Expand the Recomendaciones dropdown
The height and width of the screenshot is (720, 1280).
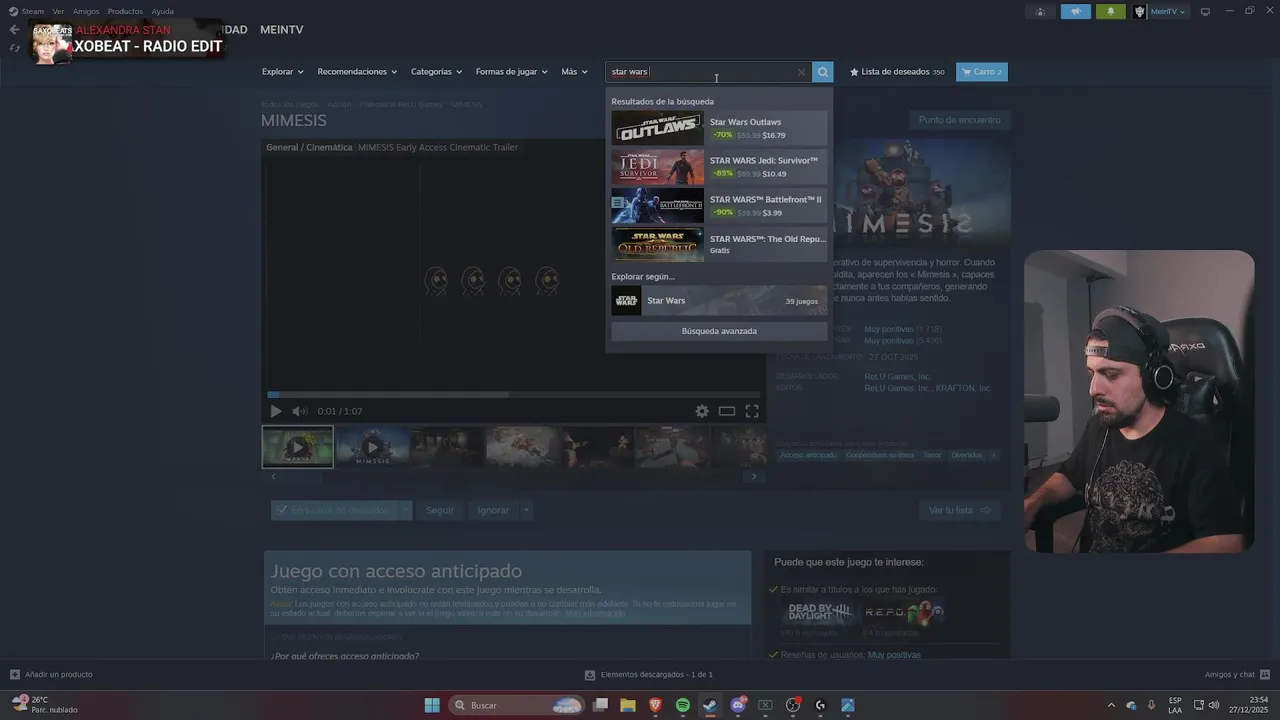(357, 72)
